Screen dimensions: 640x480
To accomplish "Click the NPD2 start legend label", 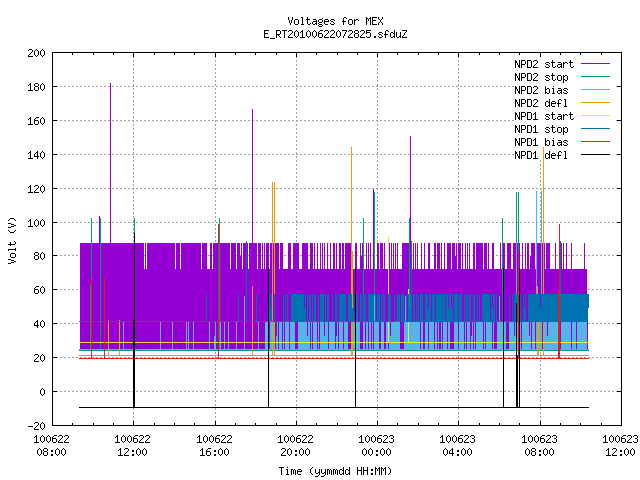I will (544, 64).
